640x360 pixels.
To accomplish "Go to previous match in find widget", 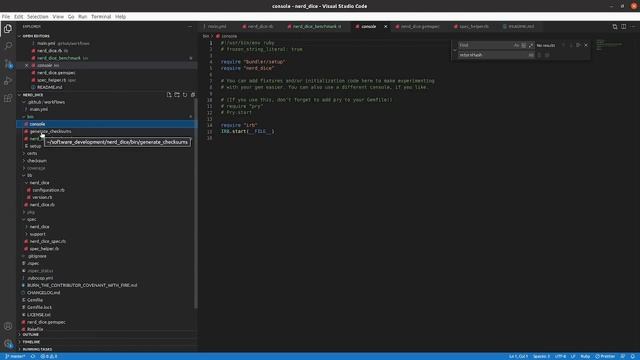I will coord(564,45).
